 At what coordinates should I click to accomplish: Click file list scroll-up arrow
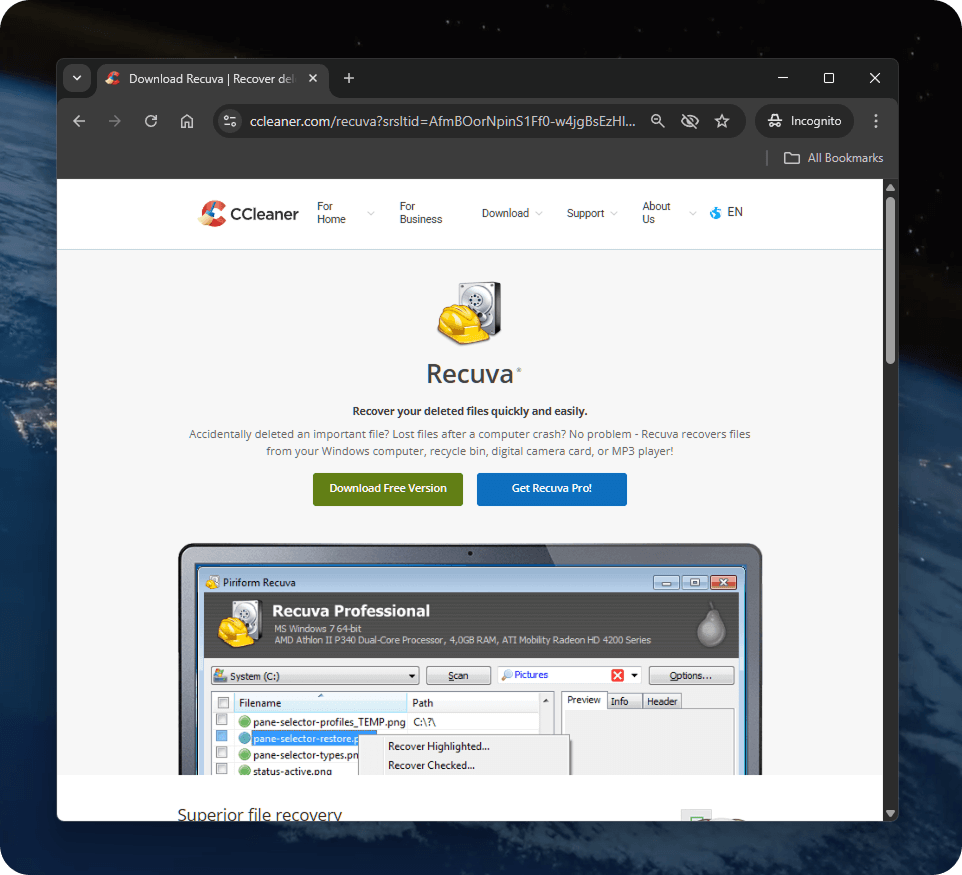pos(545,700)
